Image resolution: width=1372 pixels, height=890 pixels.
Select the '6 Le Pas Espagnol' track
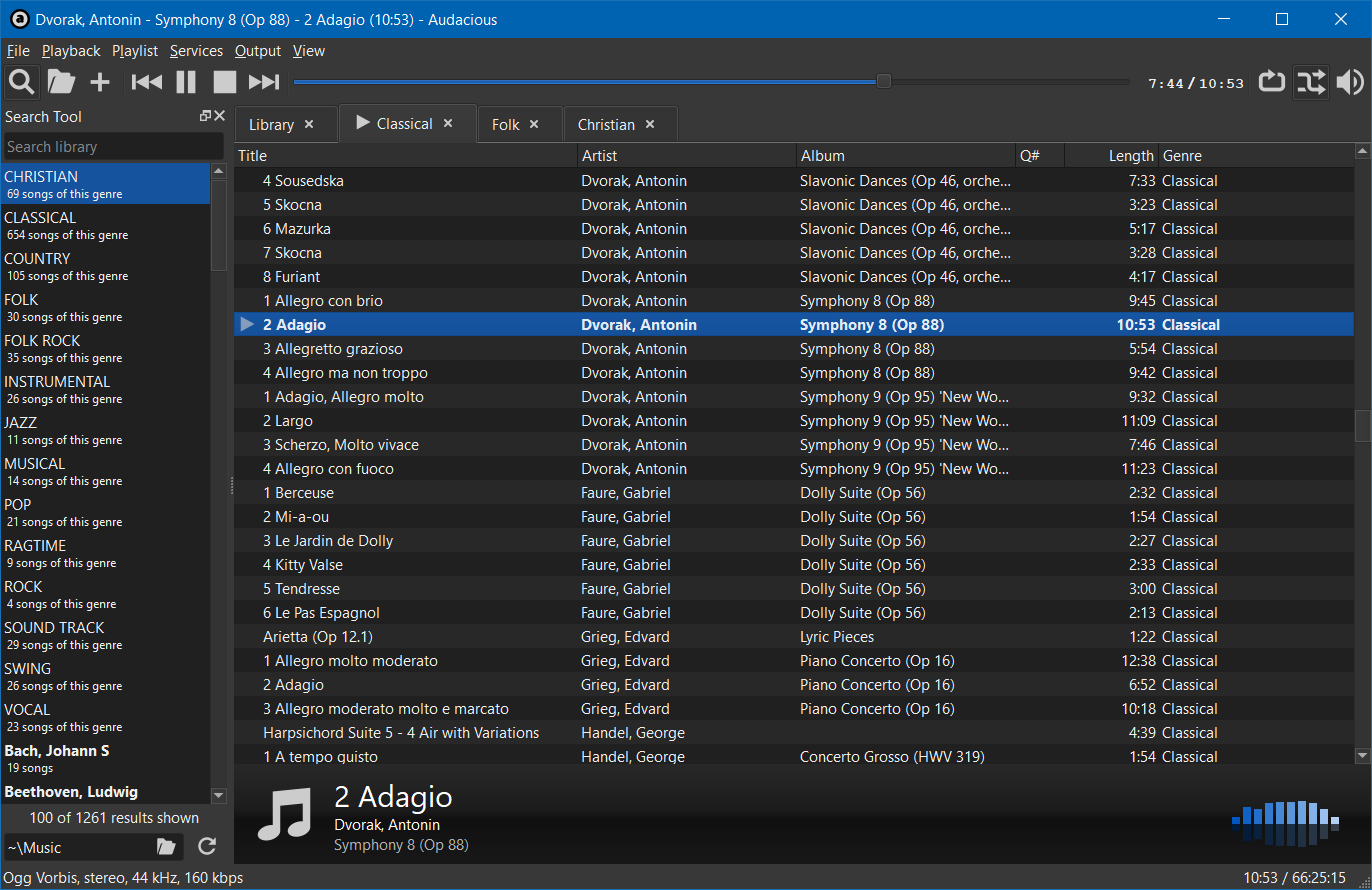(x=794, y=613)
